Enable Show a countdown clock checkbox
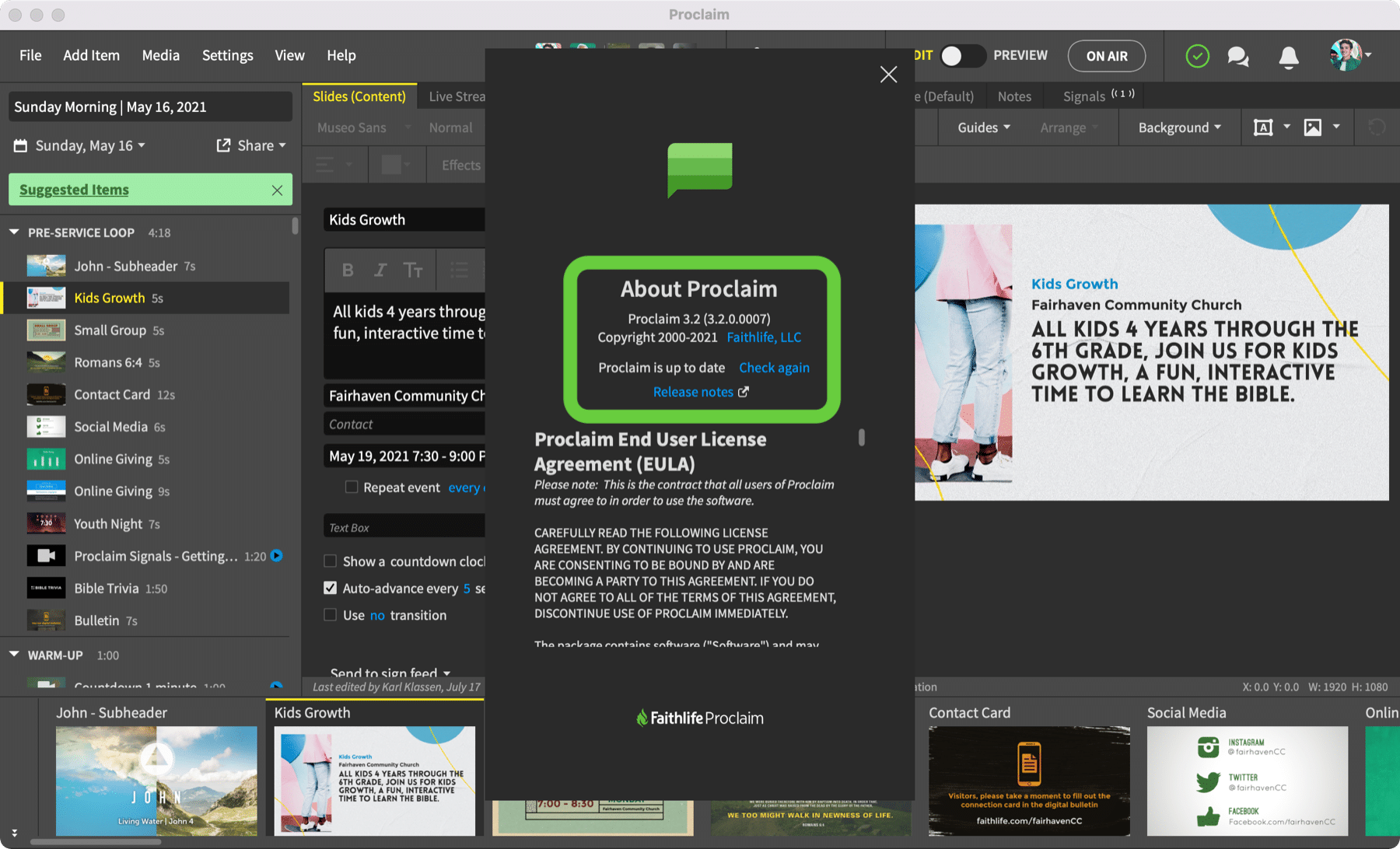The image size is (1400, 849). (x=330, y=561)
